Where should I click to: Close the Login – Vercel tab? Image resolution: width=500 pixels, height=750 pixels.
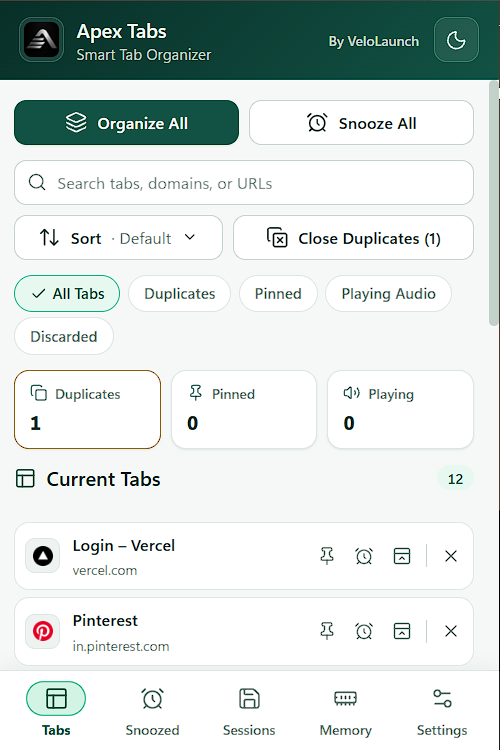click(451, 556)
